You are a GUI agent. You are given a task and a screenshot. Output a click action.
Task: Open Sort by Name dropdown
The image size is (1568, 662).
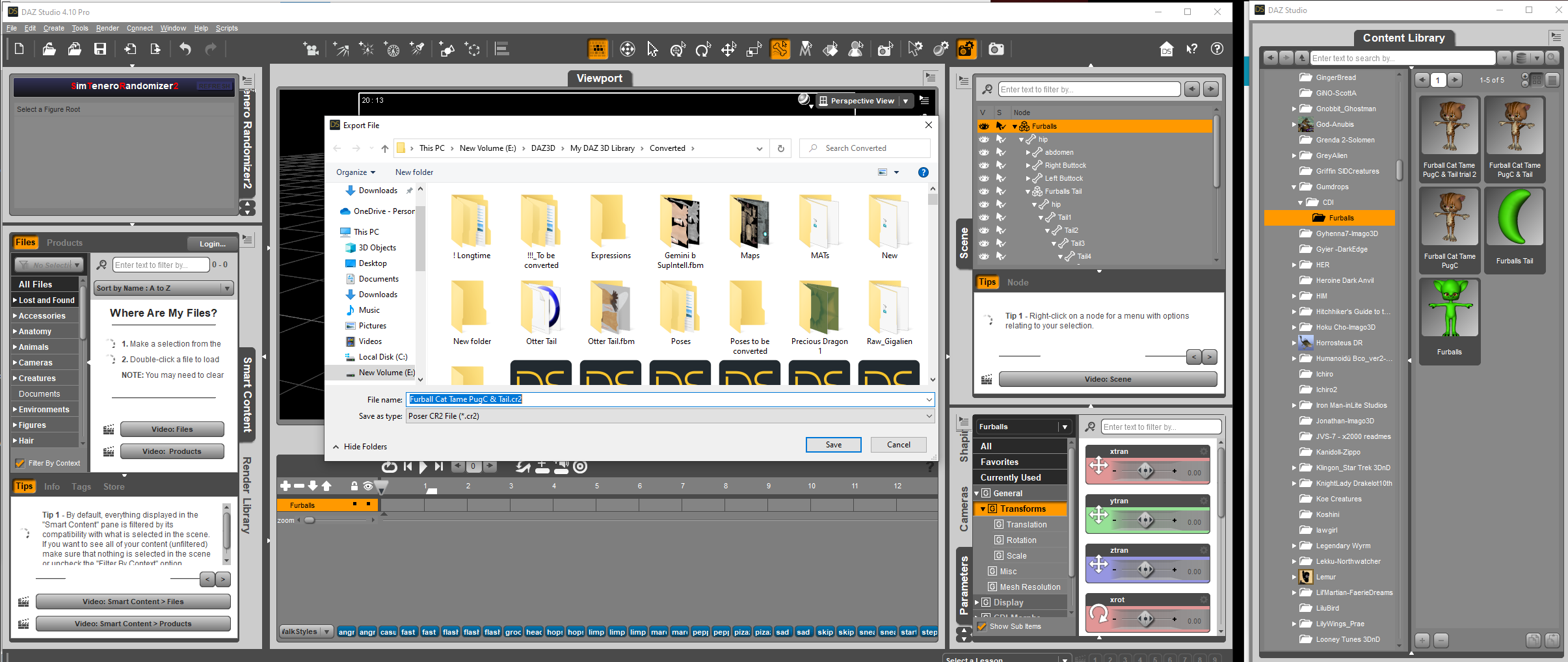[x=163, y=288]
